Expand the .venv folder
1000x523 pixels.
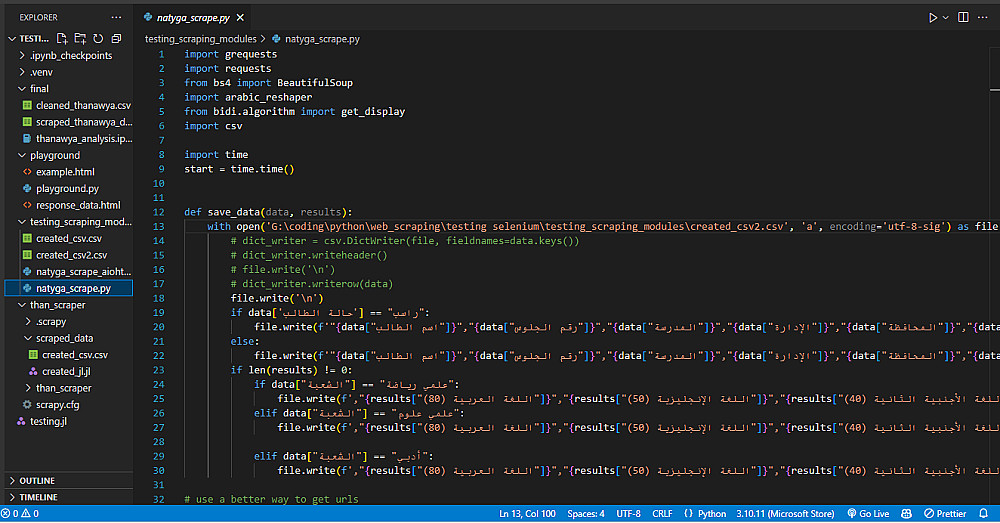(x=41, y=72)
